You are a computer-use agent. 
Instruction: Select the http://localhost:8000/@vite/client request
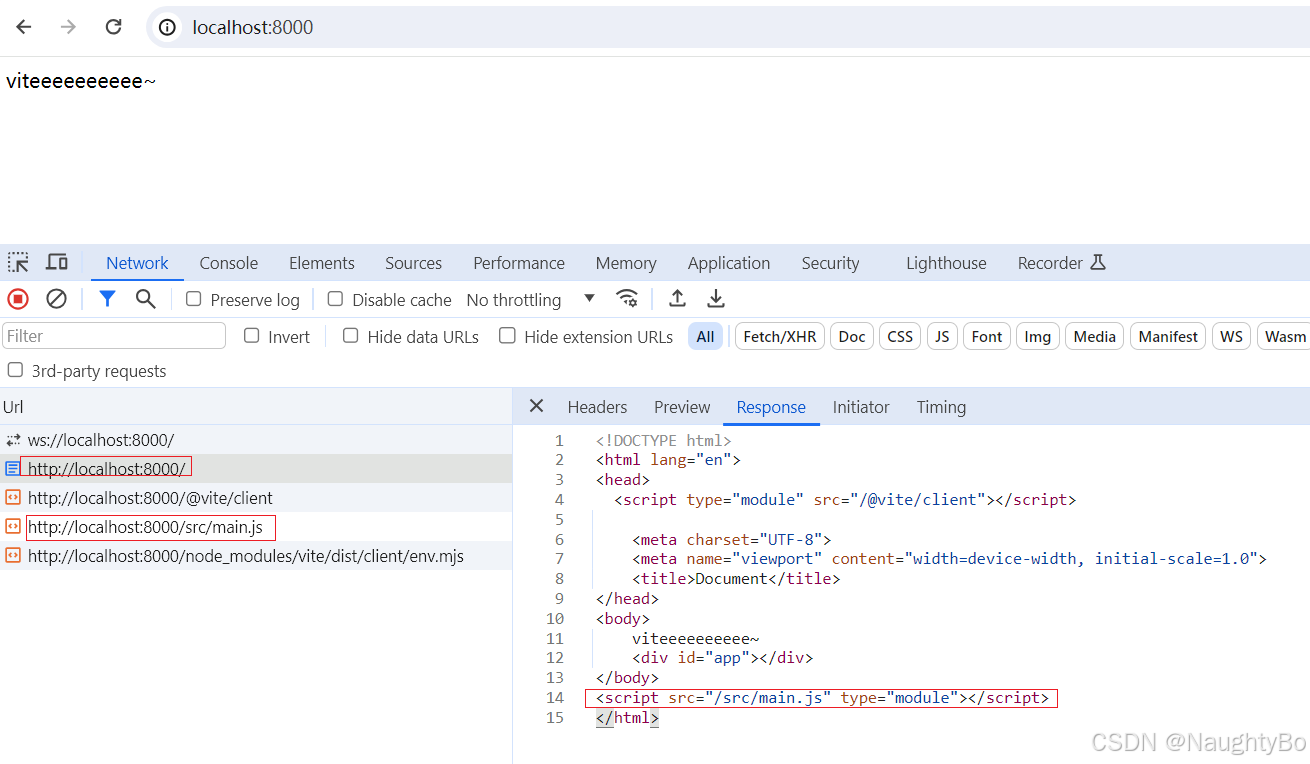[256, 498]
